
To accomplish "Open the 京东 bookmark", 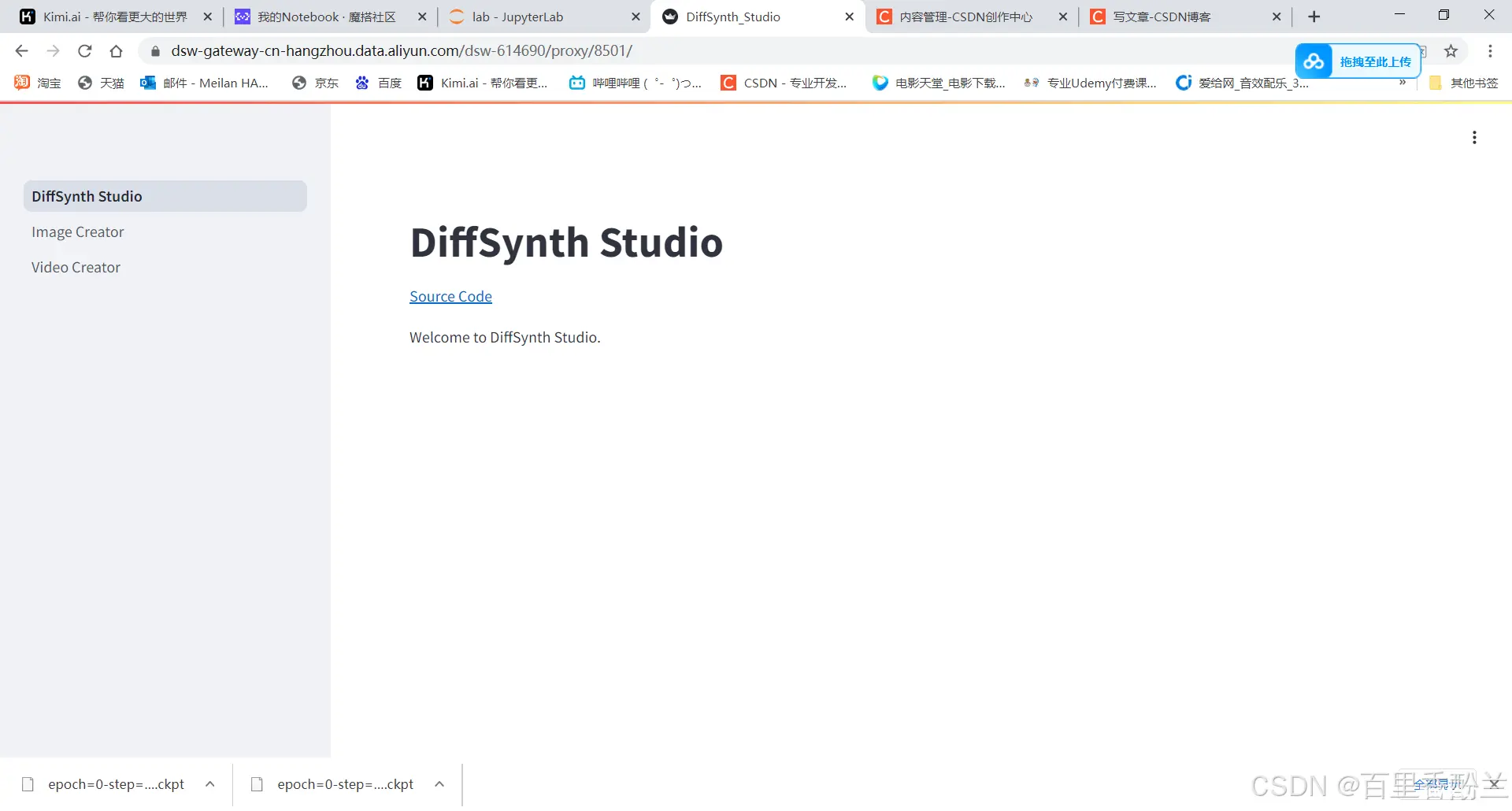I will point(315,83).
